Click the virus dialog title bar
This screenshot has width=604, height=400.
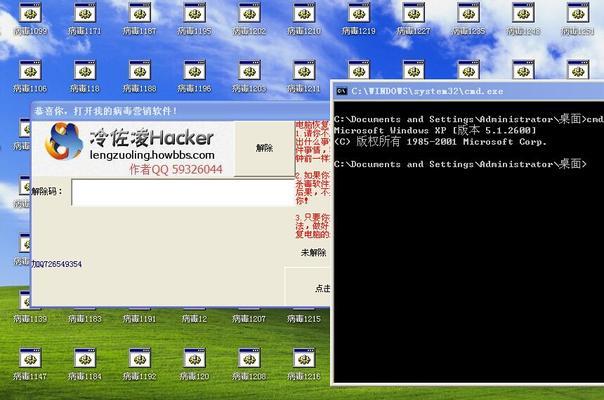click(181, 111)
